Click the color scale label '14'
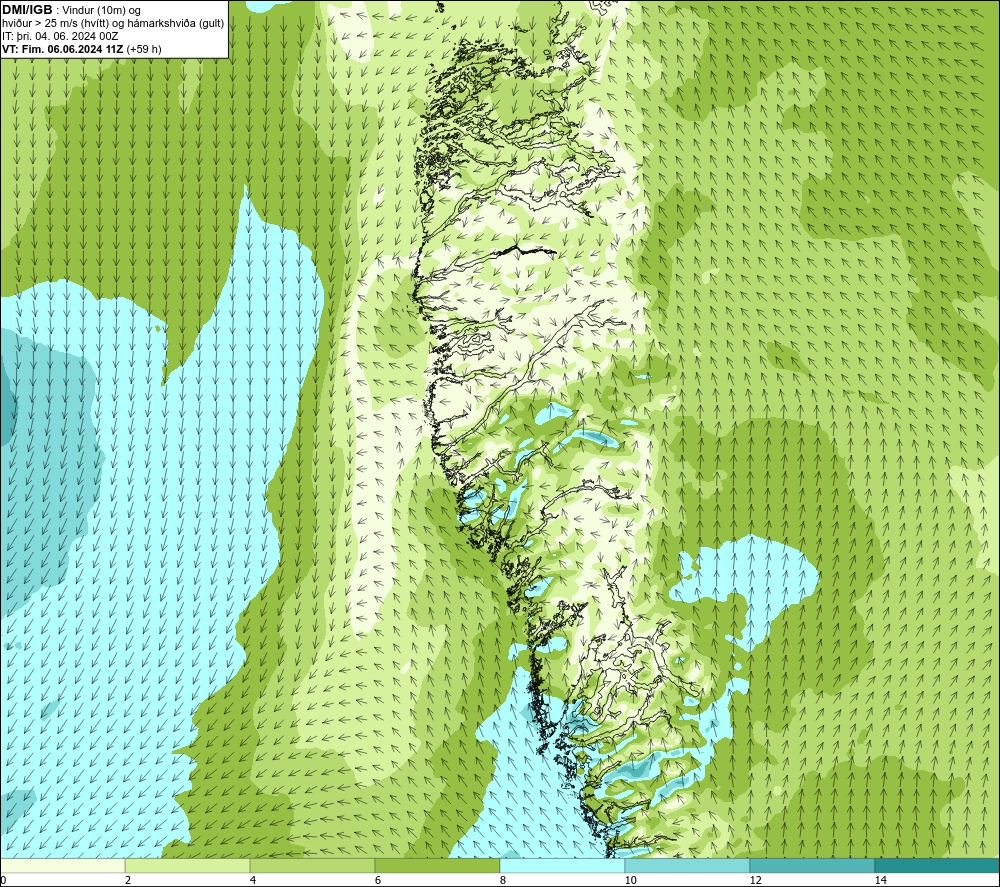Viewport: 1000px width, 887px height. click(880, 881)
